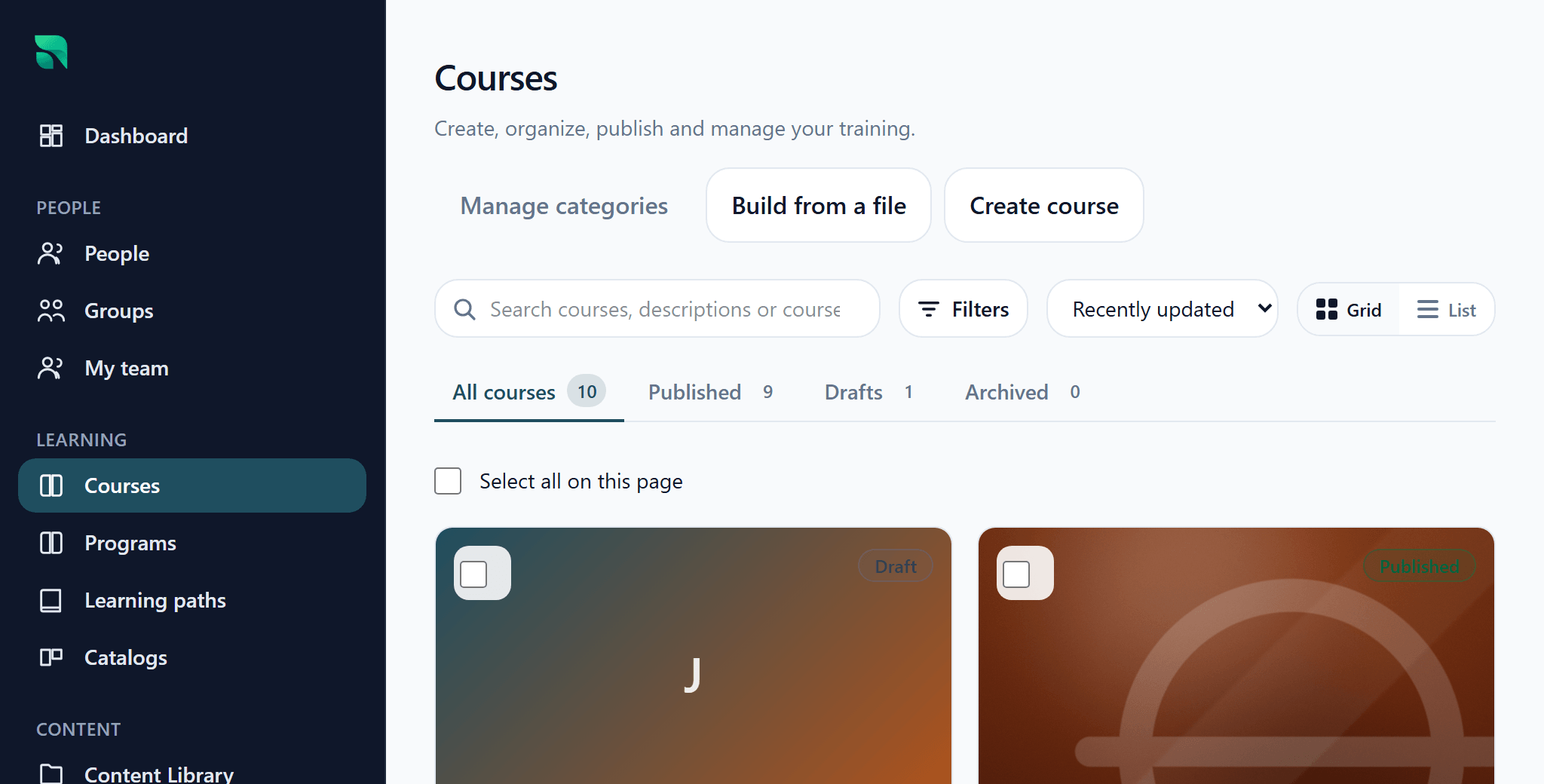The height and width of the screenshot is (784, 1544).
Task: Switch to the All courses tab
Action: 529,392
